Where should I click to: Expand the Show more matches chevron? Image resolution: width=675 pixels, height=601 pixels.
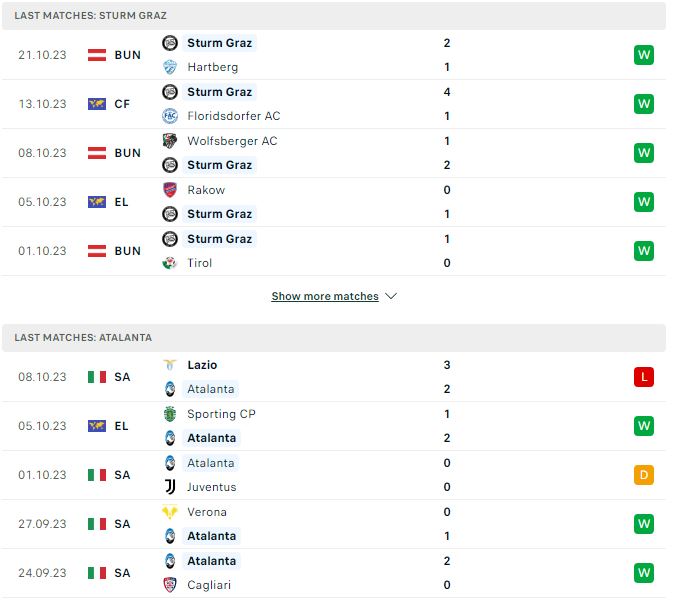point(391,296)
